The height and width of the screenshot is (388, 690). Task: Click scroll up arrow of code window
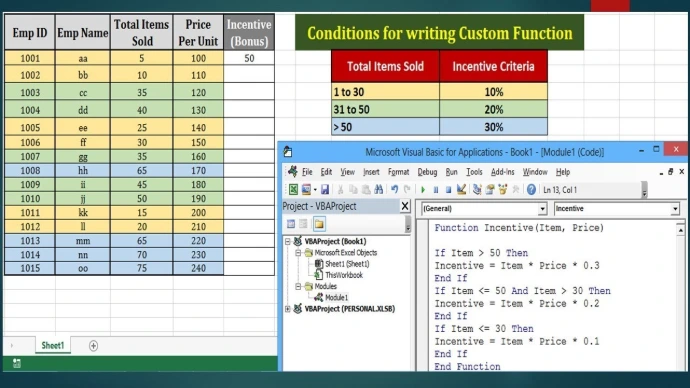680,230
